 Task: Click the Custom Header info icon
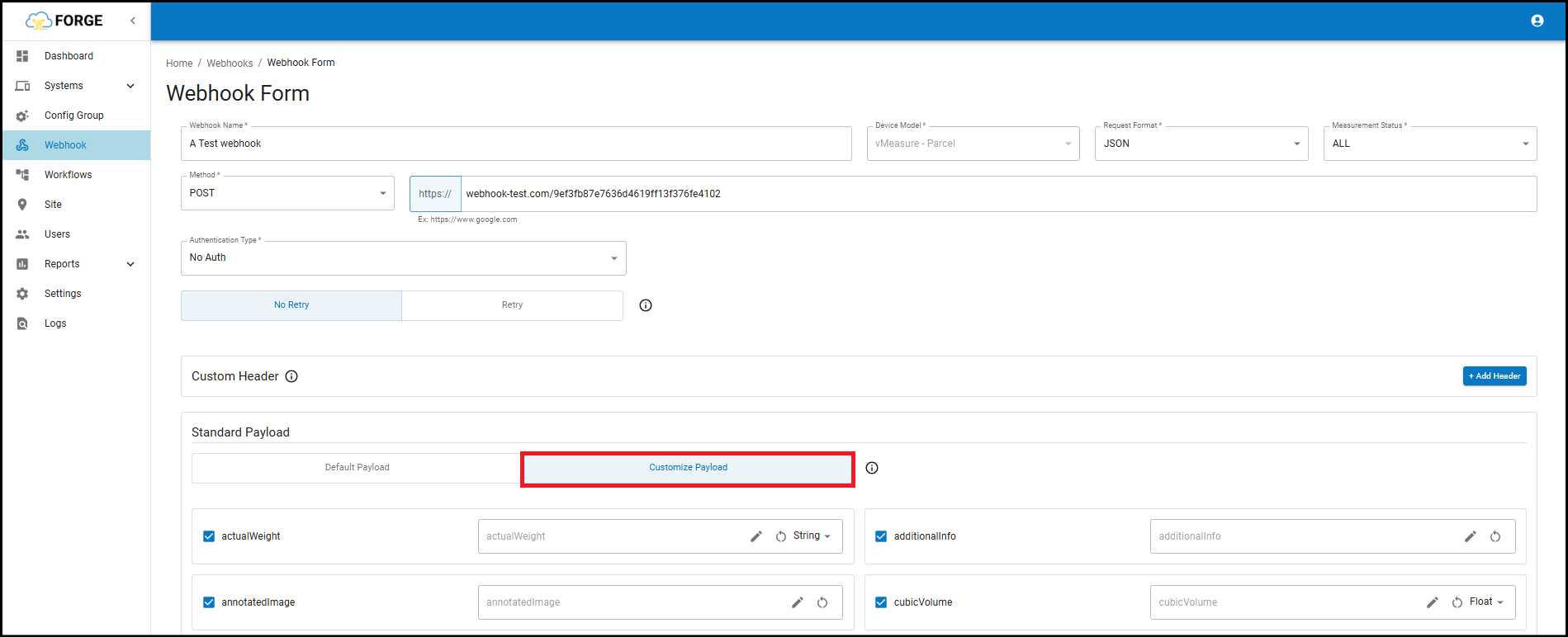pyautogui.click(x=291, y=376)
